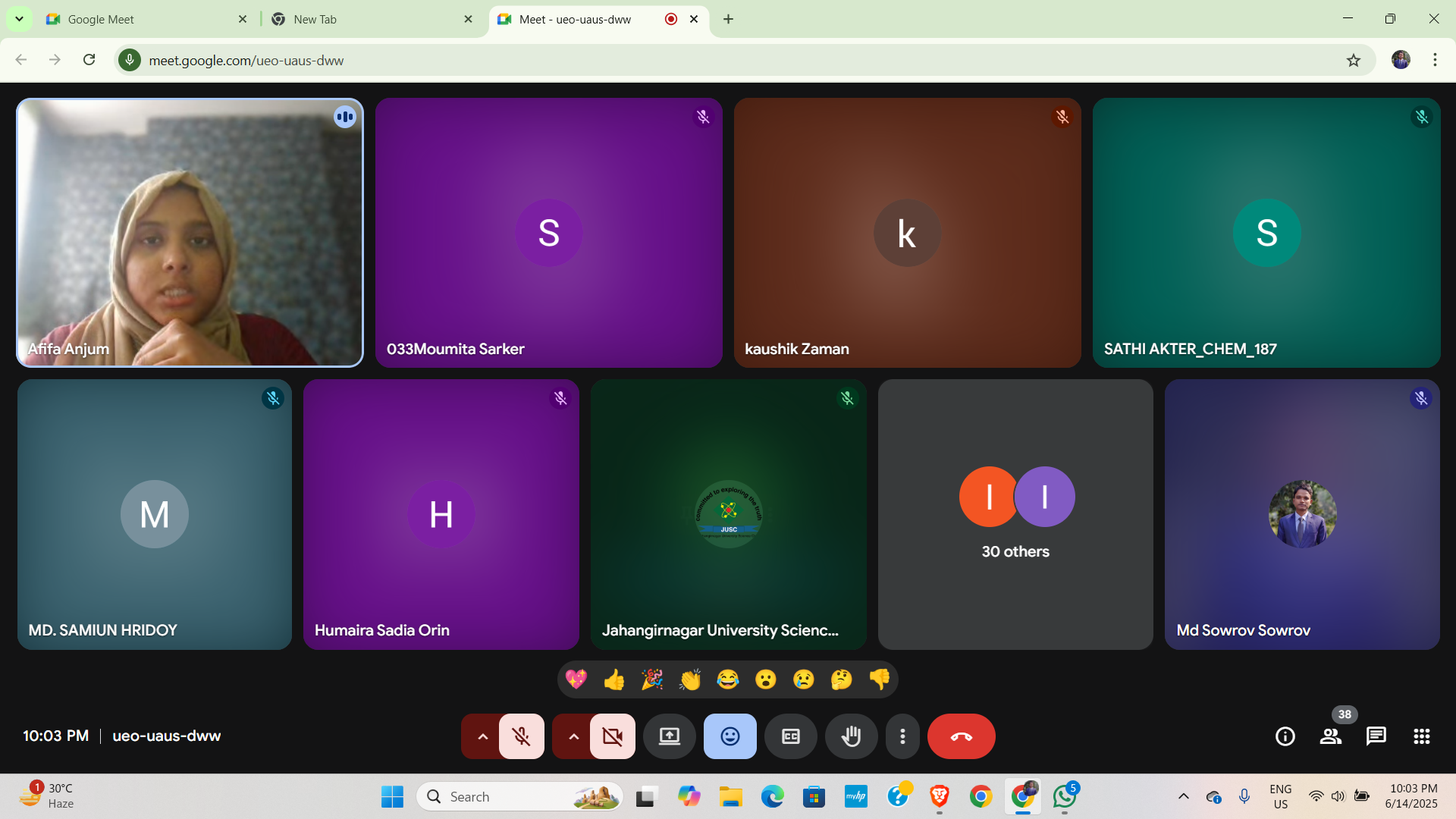This screenshot has width=1456, height=819.
Task: Close the reactions bar via smiley button
Action: click(730, 736)
